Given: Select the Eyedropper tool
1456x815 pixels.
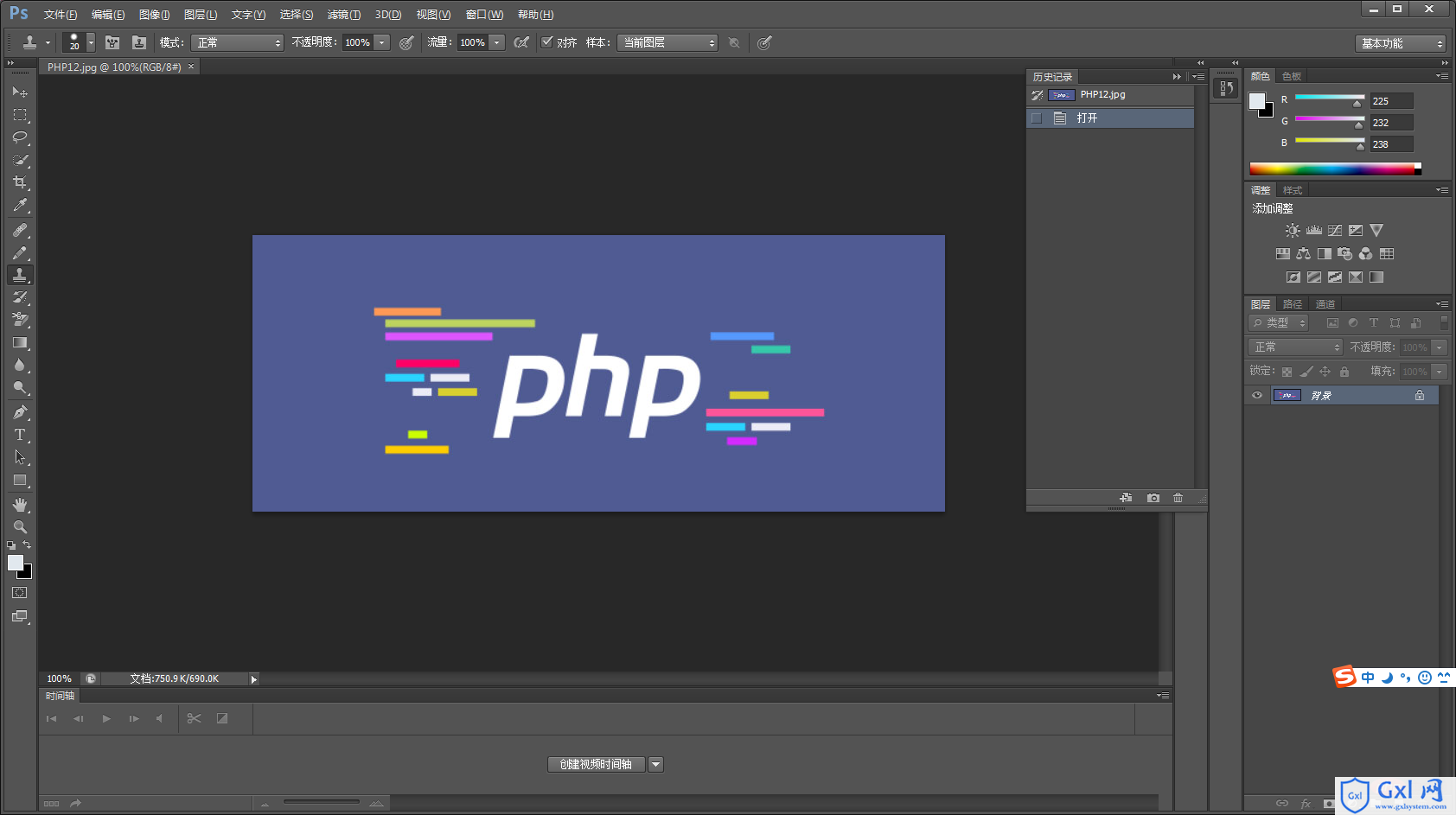Looking at the screenshot, I should pyautogui.click(x=19, y=205).
